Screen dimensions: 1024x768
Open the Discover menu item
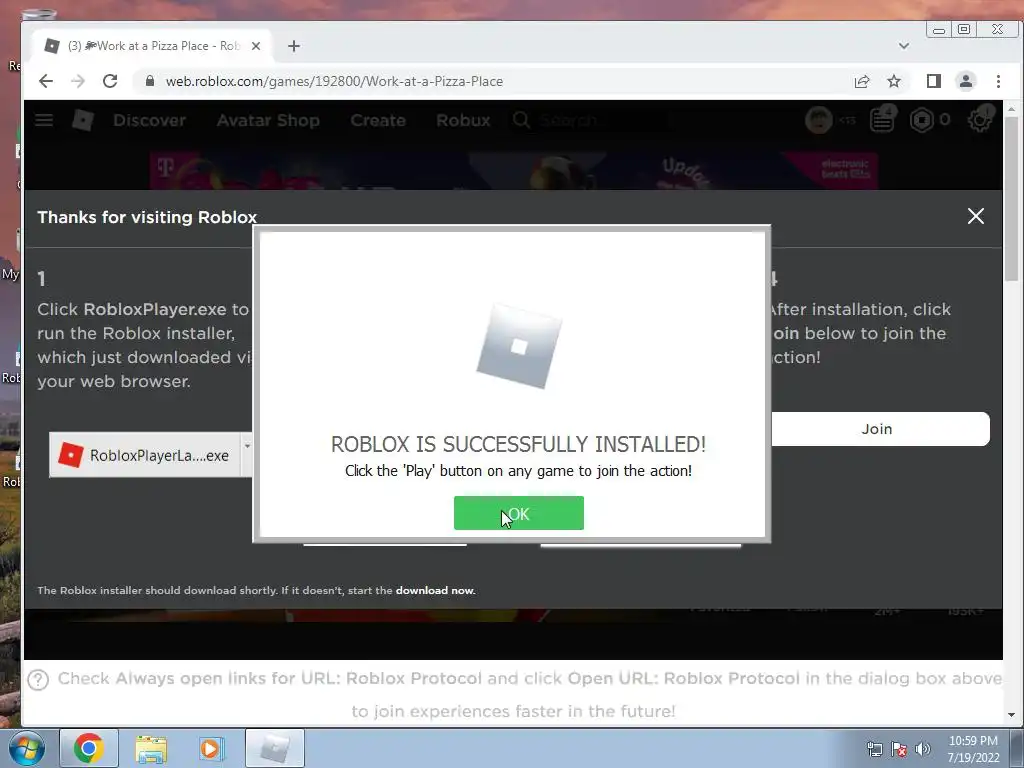150,120
